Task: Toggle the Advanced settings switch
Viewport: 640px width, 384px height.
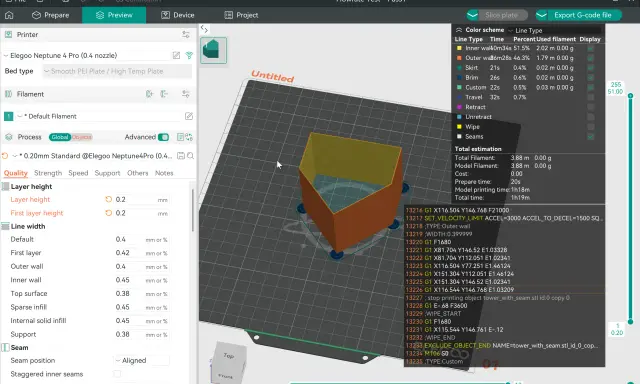Action: (163, 137)
